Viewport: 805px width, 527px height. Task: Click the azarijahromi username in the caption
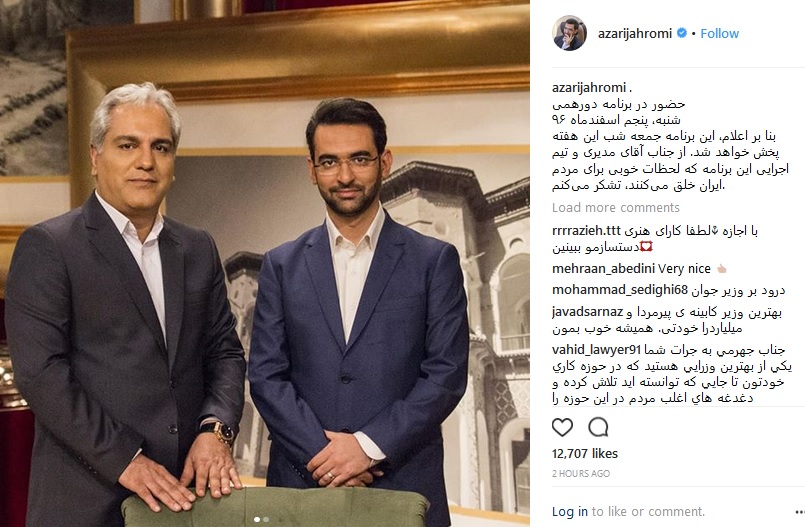coord(588,88)
